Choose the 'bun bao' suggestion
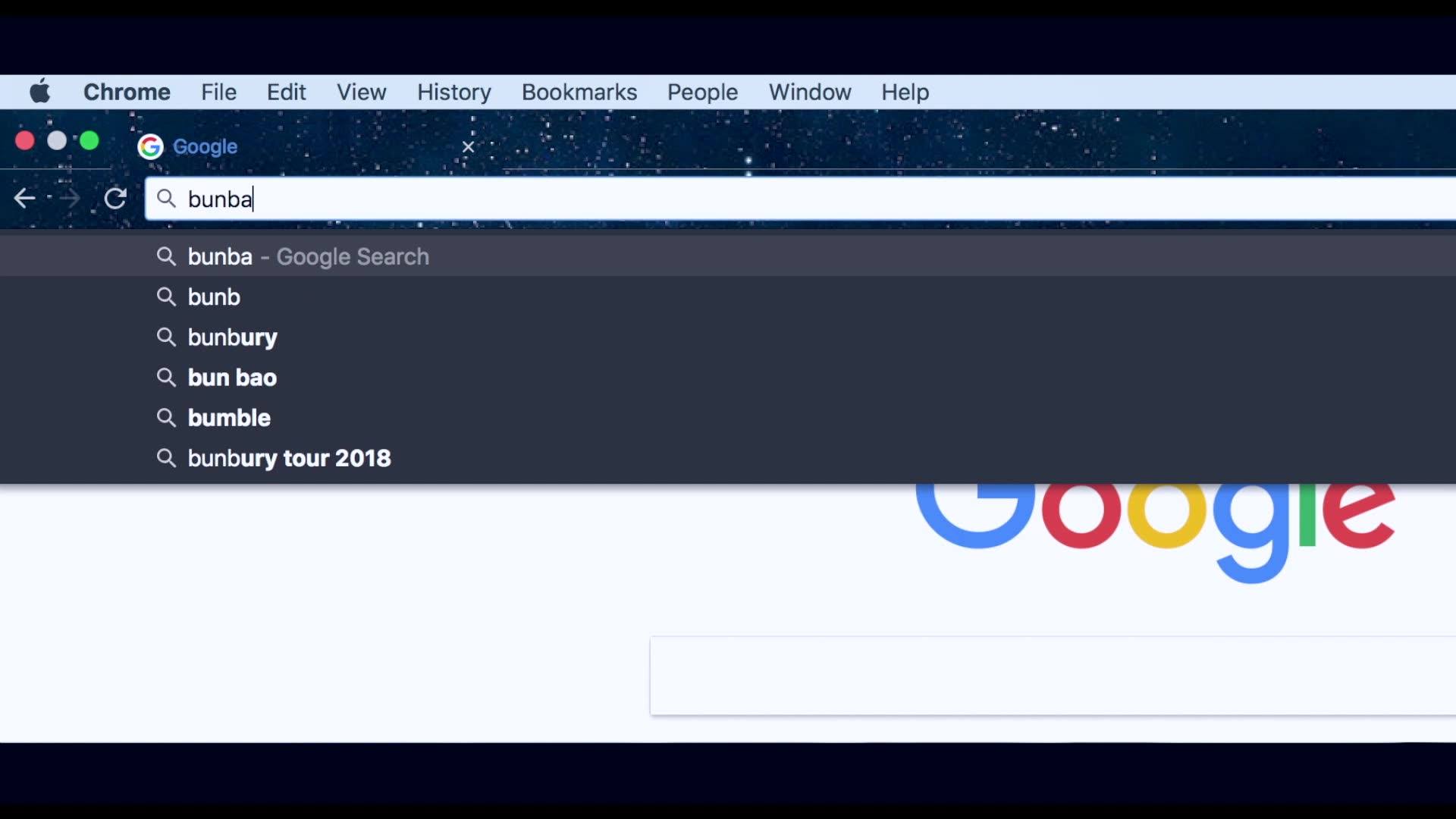Screen dimensions: 1456x819 point(728,377)
